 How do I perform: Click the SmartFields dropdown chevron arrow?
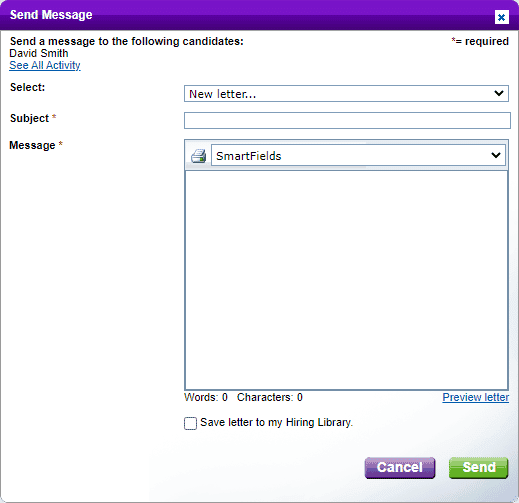click(x=496, y=155)
